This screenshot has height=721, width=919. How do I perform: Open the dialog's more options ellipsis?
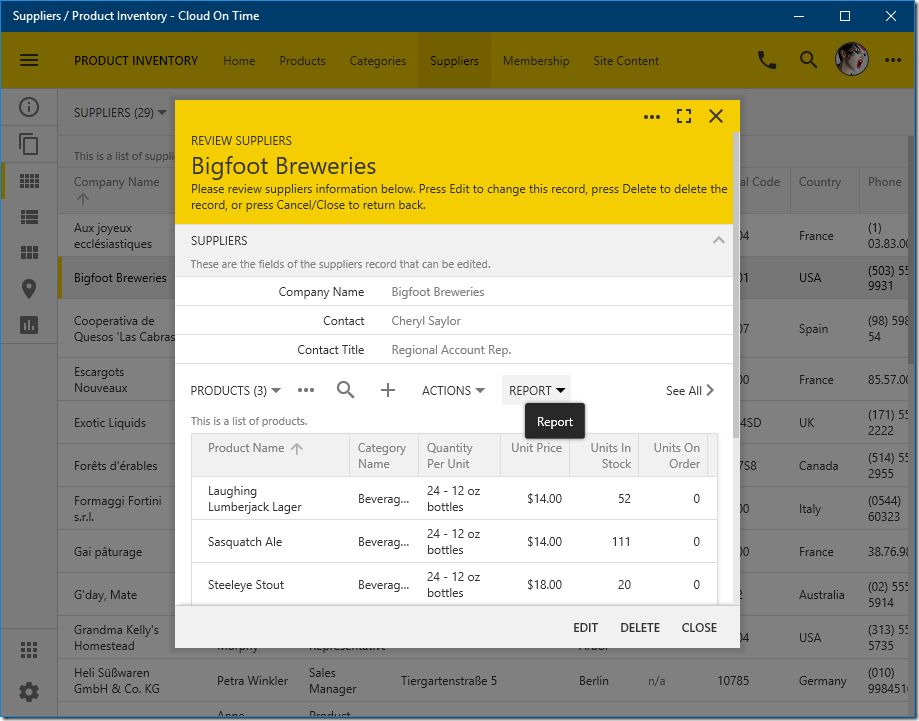652,117
